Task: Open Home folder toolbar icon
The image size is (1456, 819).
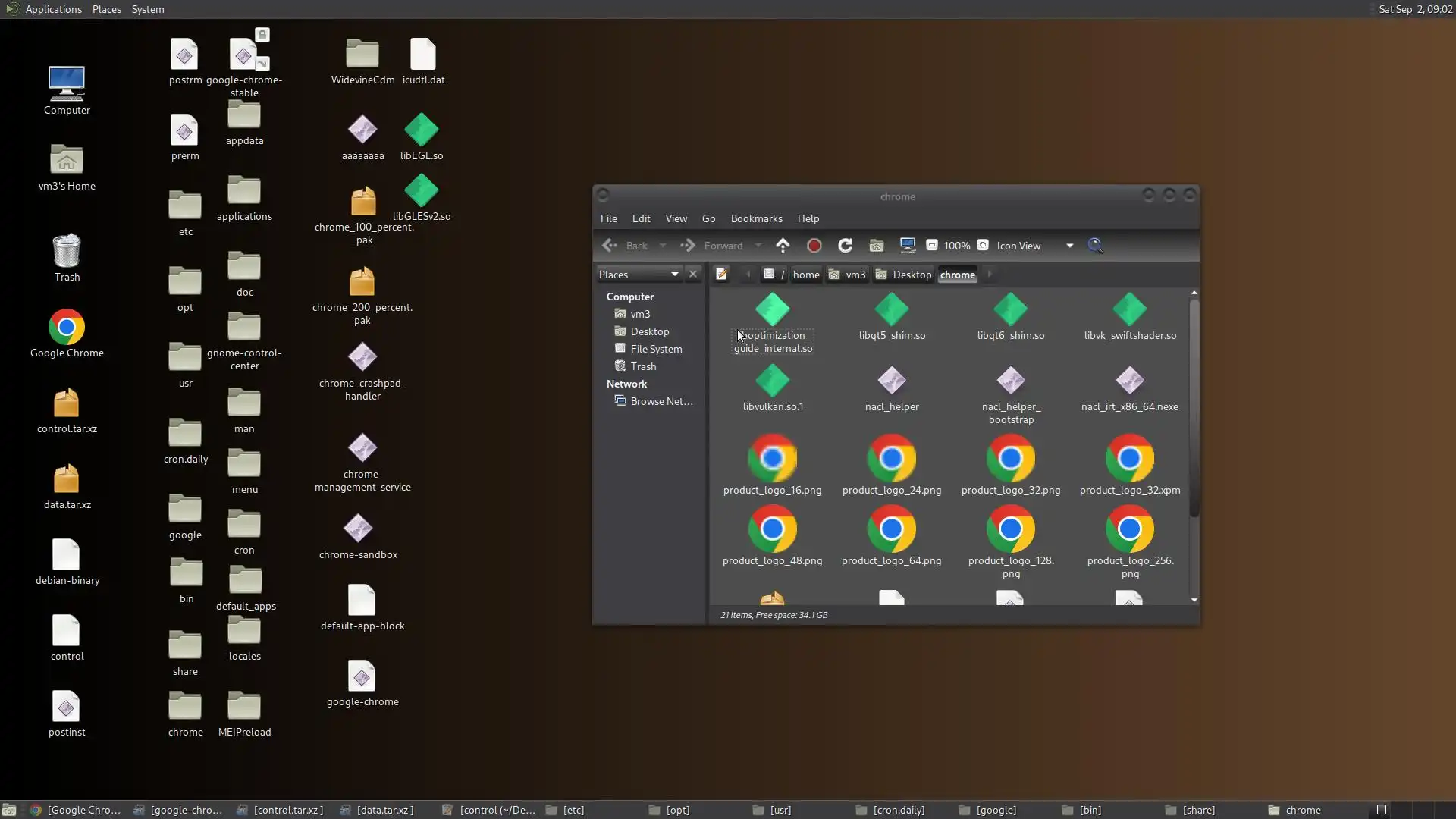Action: click(876, 245)
